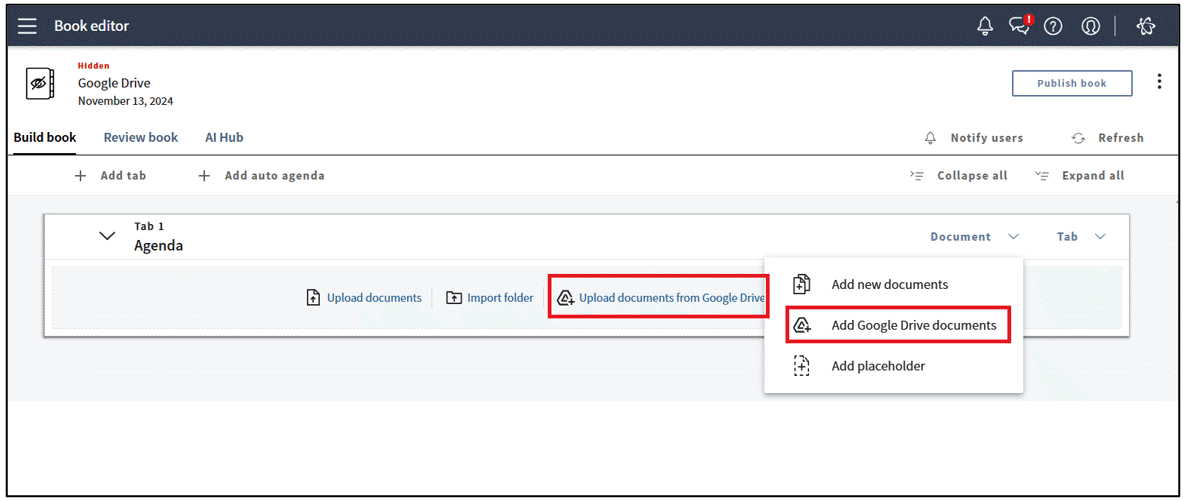Viewport: 1183px width, 501px height.
Task: Add a new tab to the book
Action: click(x=110, y=176)
